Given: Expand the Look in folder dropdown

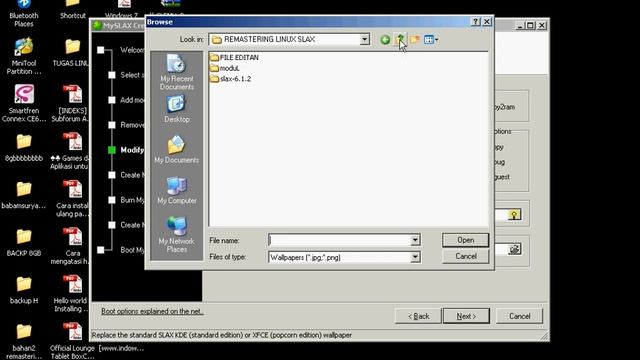Looking at the screenshot, I should (x=364, y=40).
